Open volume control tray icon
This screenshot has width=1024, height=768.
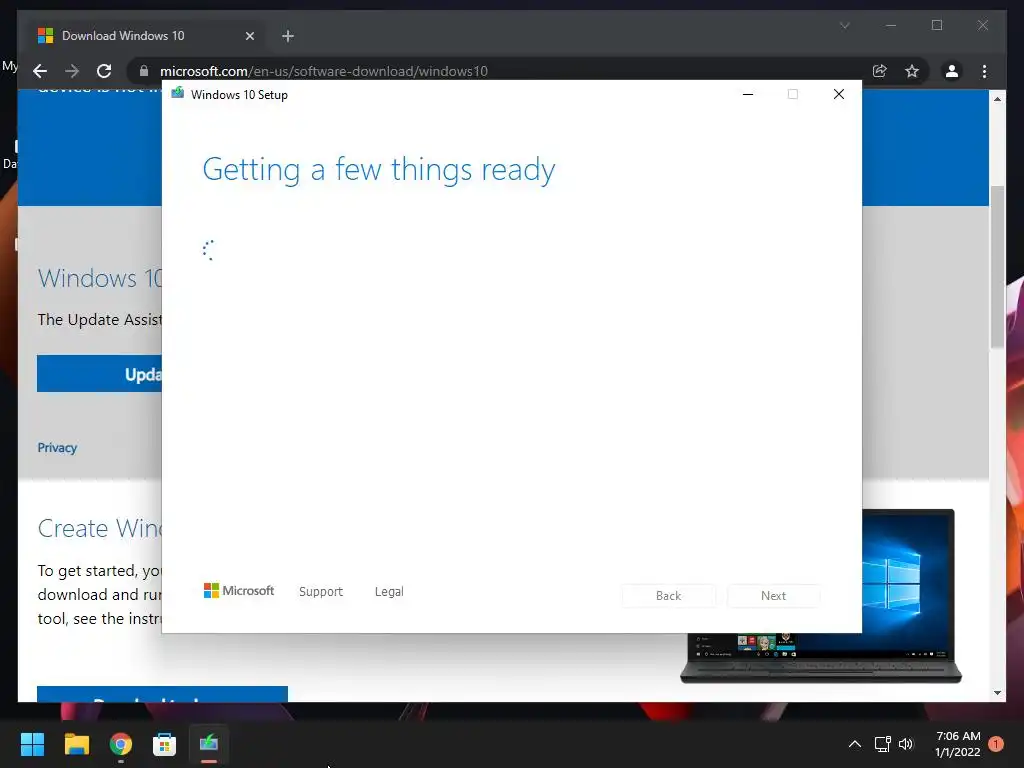pos(906,744)
